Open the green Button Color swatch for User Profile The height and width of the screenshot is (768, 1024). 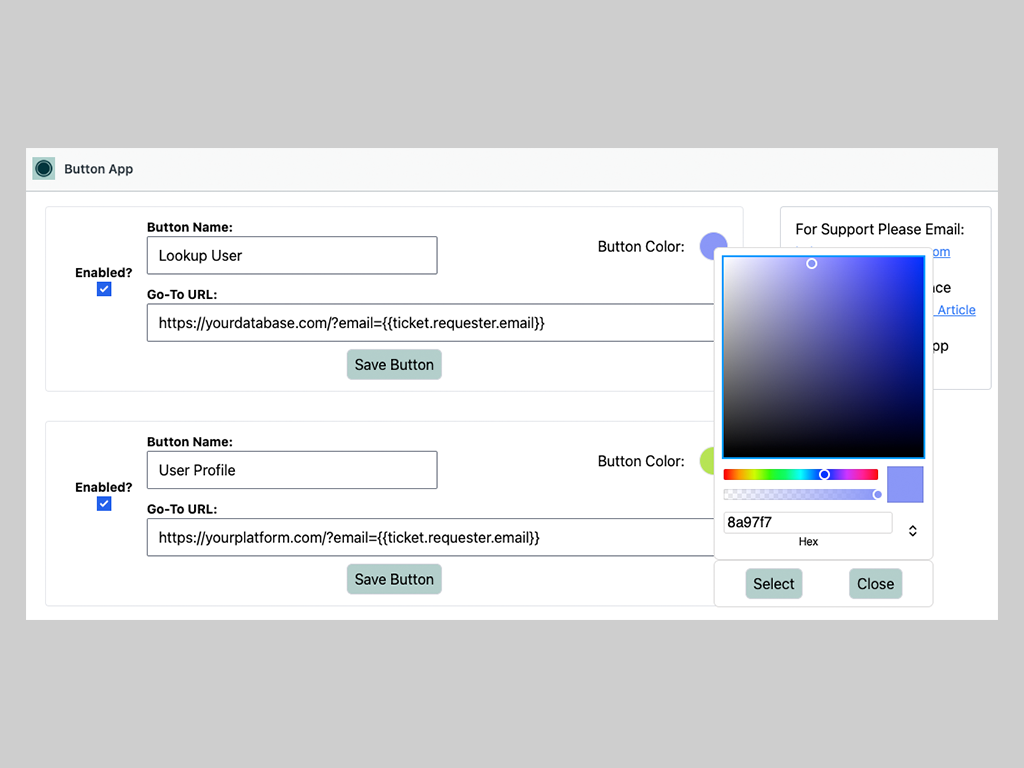[x=706, y=460]
